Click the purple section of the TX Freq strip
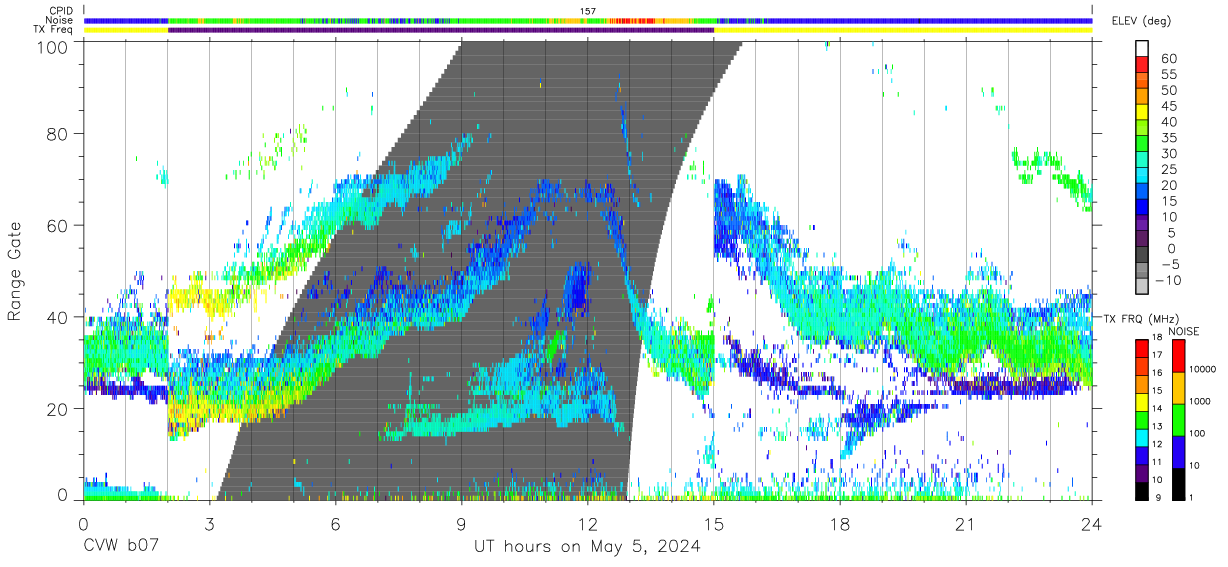 coord(441,30)
